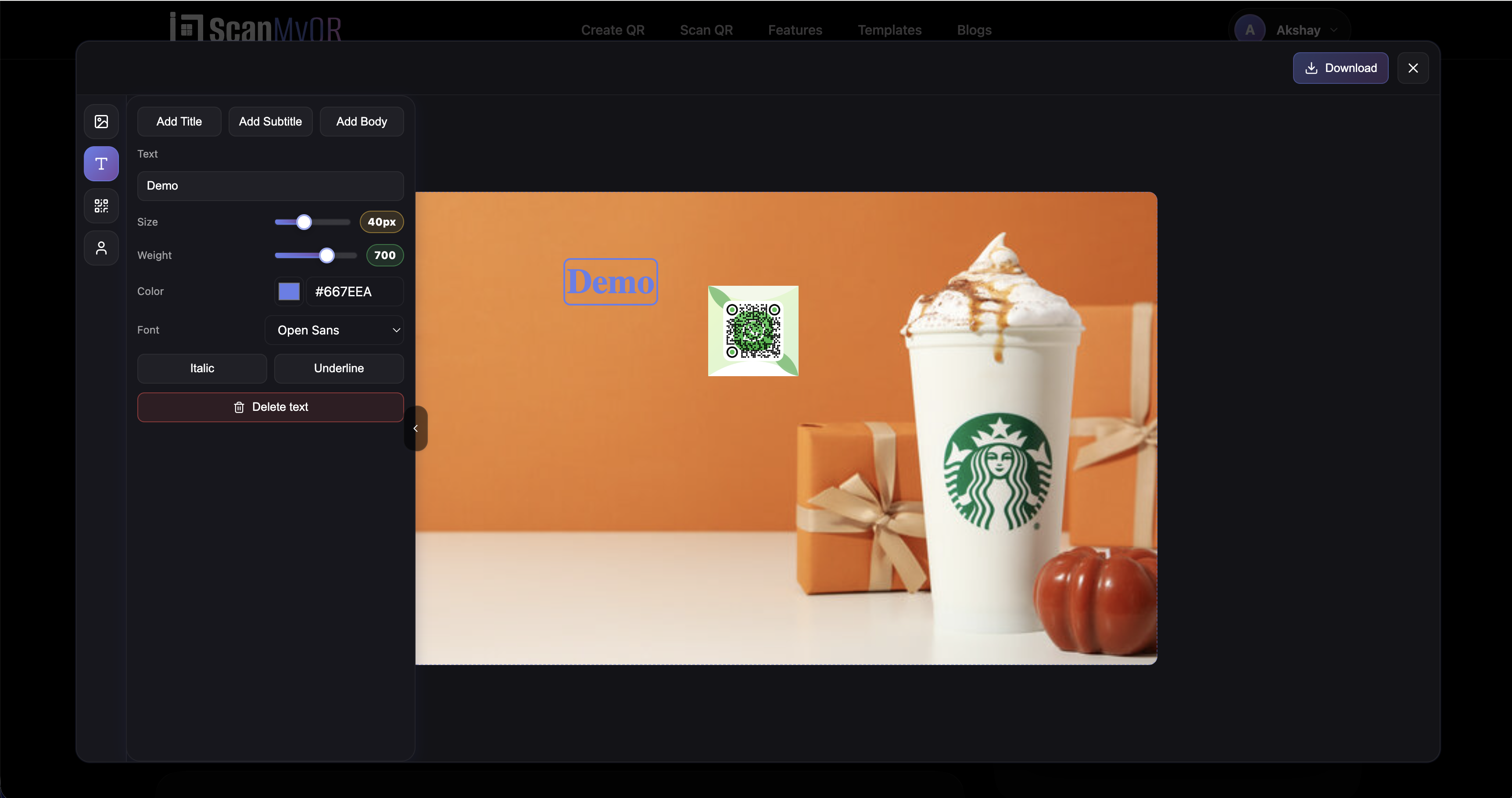The height and width of the screenshot is (798, 1512).
Task: Open Features in the top navigation
Action: (x=795, y=30)
